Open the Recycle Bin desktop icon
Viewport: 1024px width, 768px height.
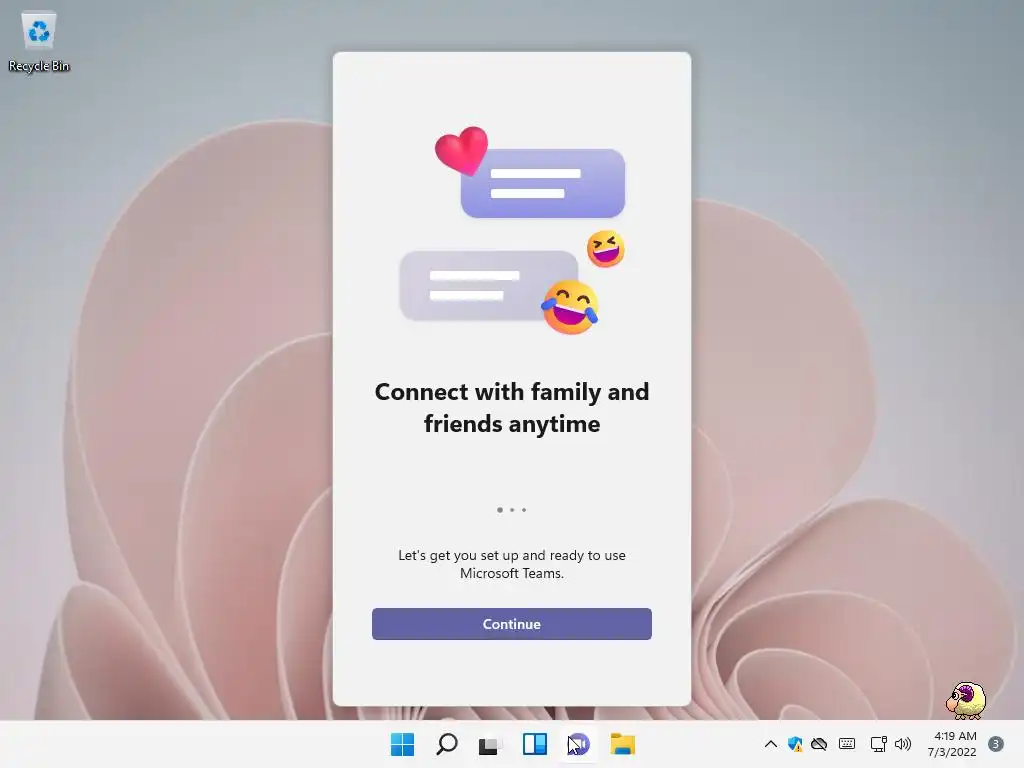coord(39,42)
